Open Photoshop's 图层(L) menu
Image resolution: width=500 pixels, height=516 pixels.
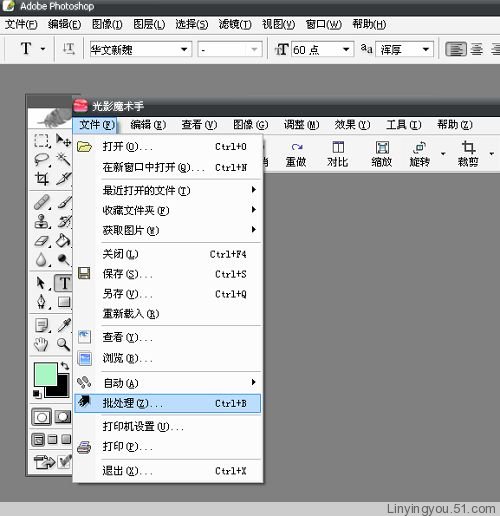click(x=149, y=24)
